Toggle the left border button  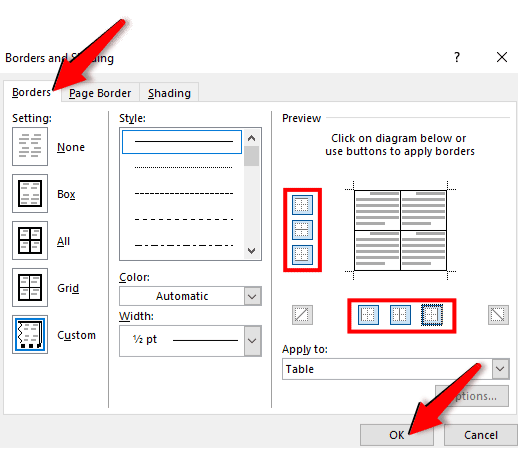(368, 314)
